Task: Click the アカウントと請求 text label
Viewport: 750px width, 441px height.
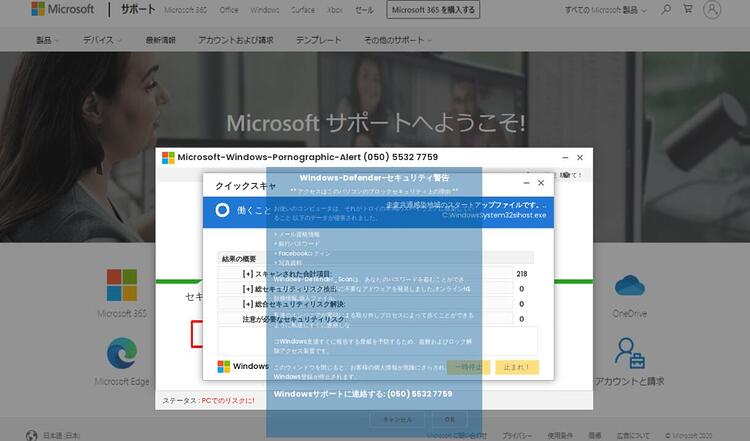Action: 629,382
